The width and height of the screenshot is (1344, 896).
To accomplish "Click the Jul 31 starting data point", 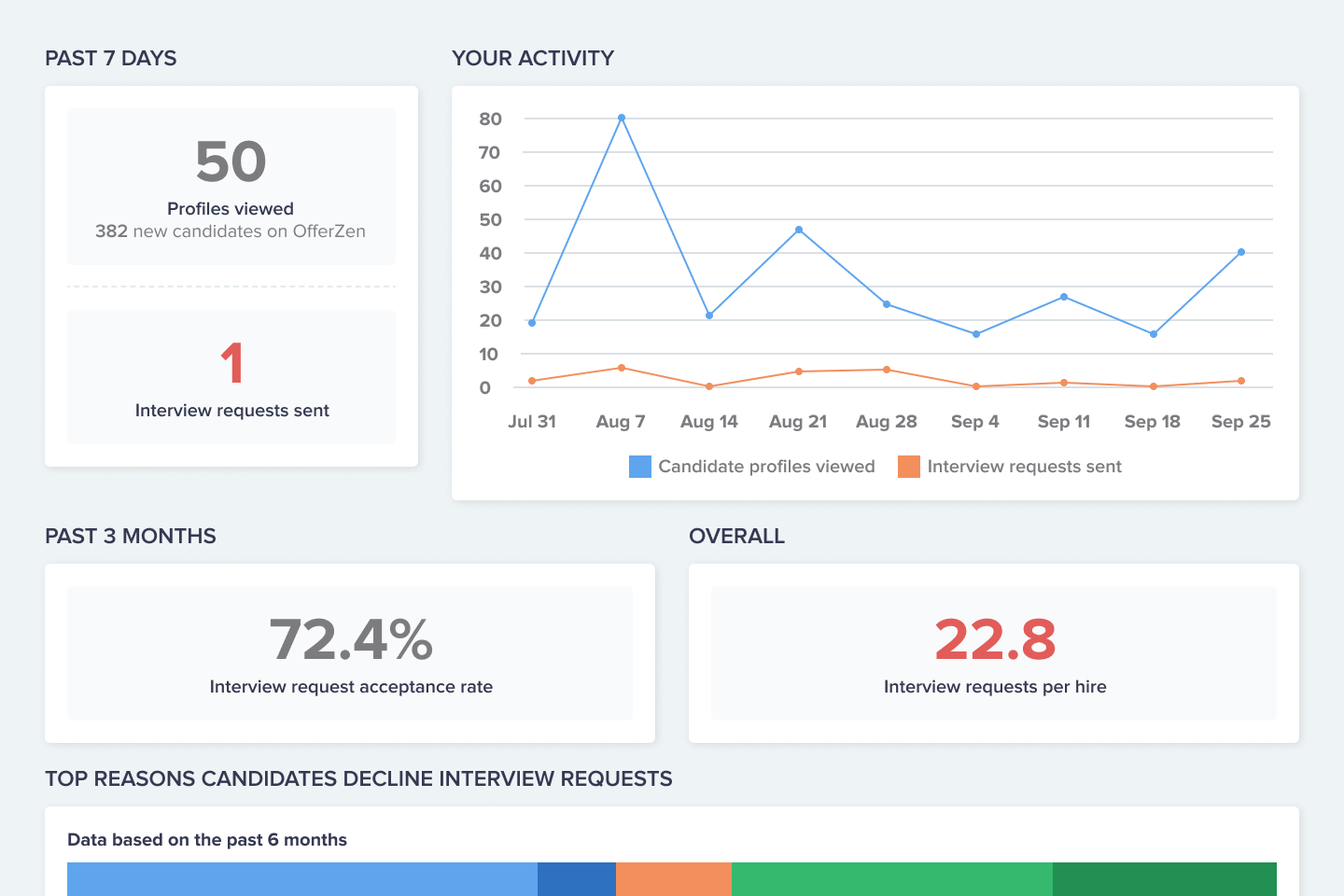I will coord(532,322).
